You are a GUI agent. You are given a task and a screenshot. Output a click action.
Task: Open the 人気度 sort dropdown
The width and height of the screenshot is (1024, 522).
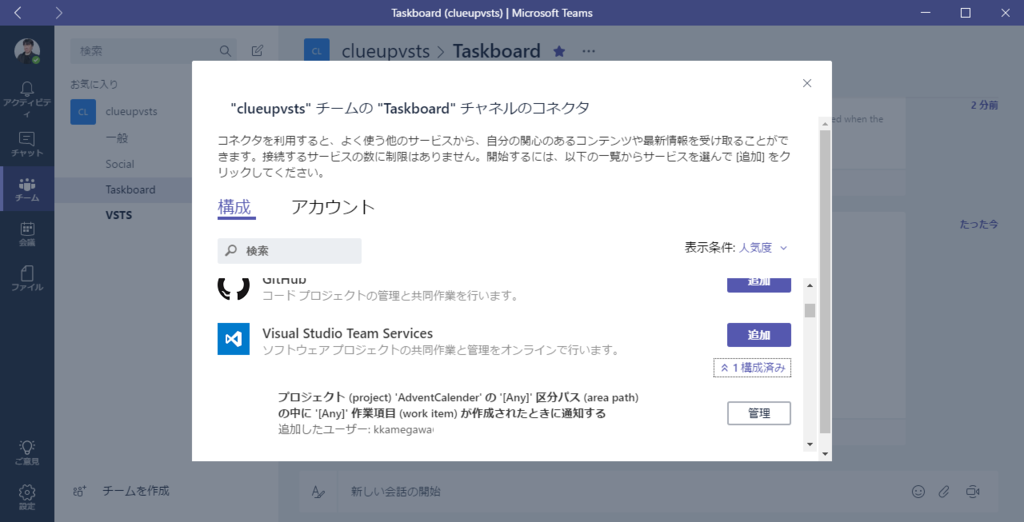point(763,248)
